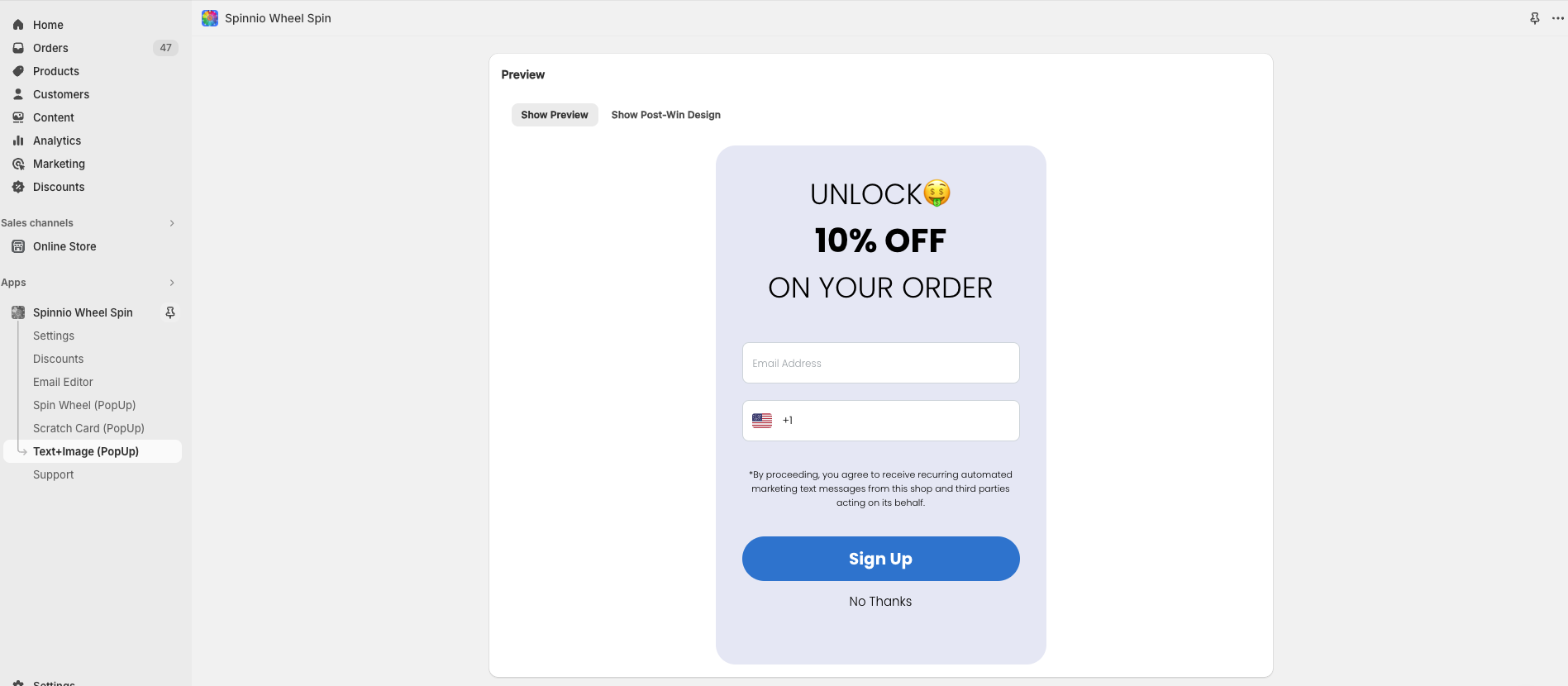Click the Orders inbox icon

point(18,48)
